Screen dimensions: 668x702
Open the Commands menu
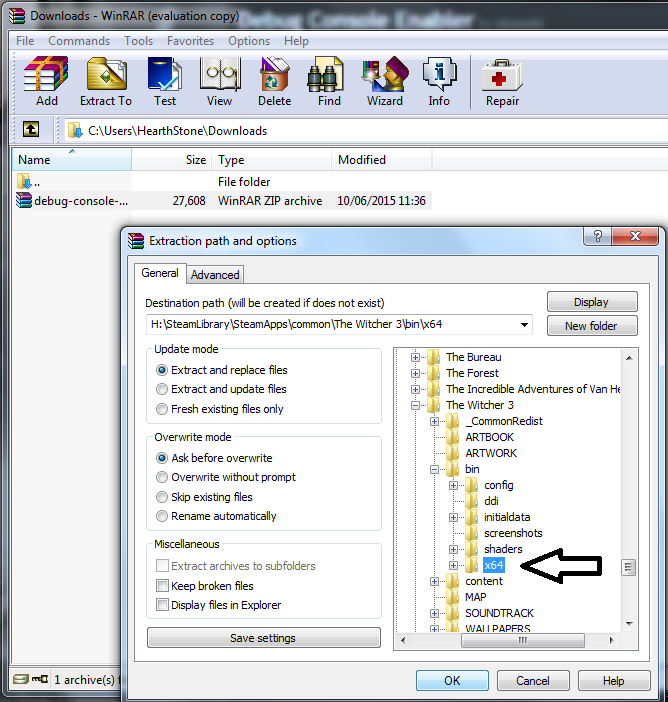click(x=79, y=41)
